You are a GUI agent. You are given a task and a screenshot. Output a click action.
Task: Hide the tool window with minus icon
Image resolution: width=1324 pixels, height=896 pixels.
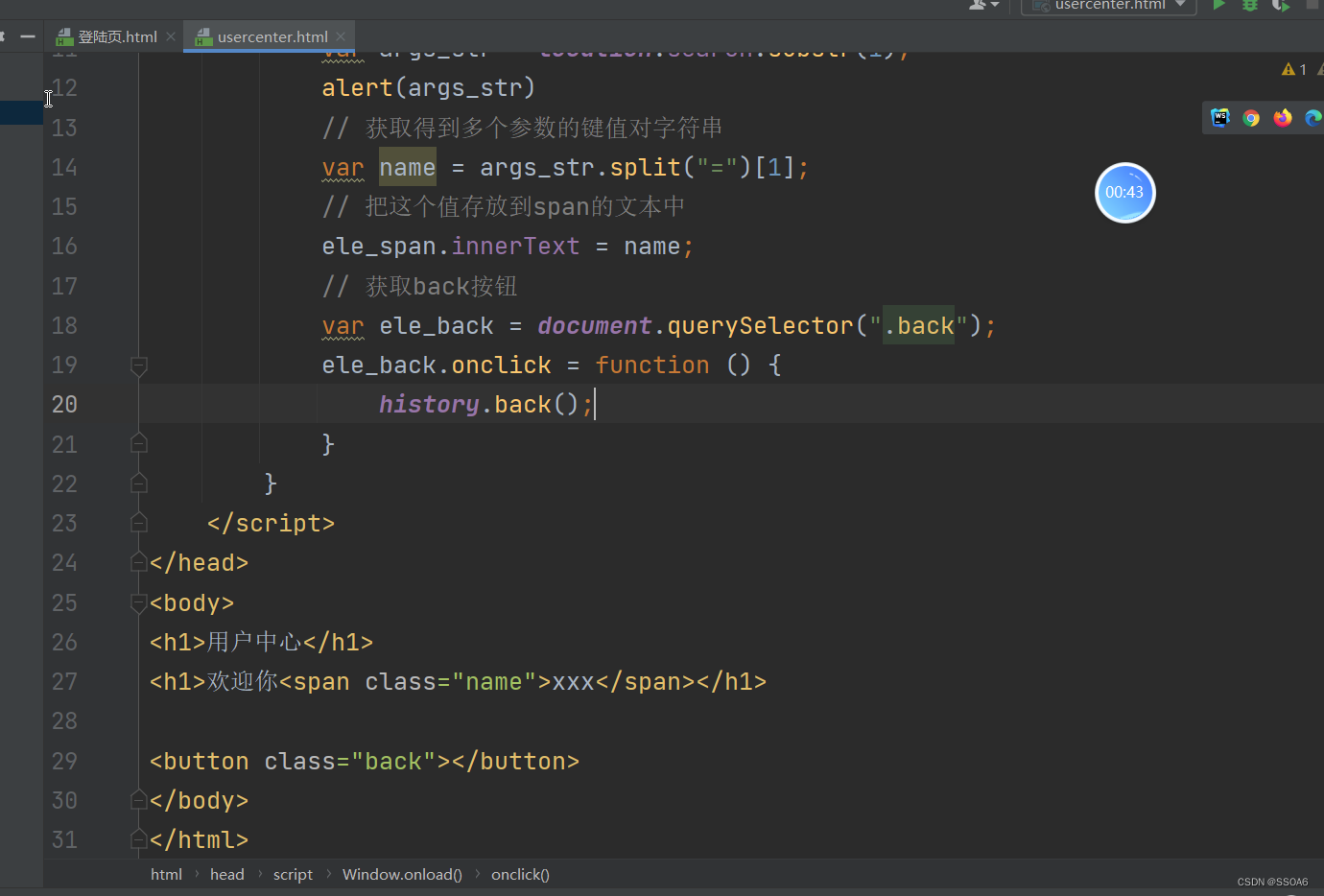coord(28,36)
